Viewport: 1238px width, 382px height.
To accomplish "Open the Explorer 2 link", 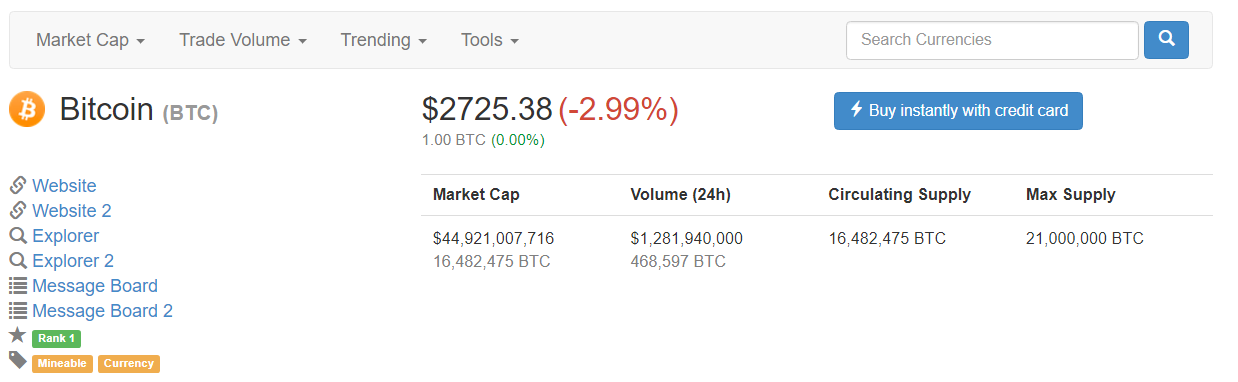I will (x=73, y=261).
